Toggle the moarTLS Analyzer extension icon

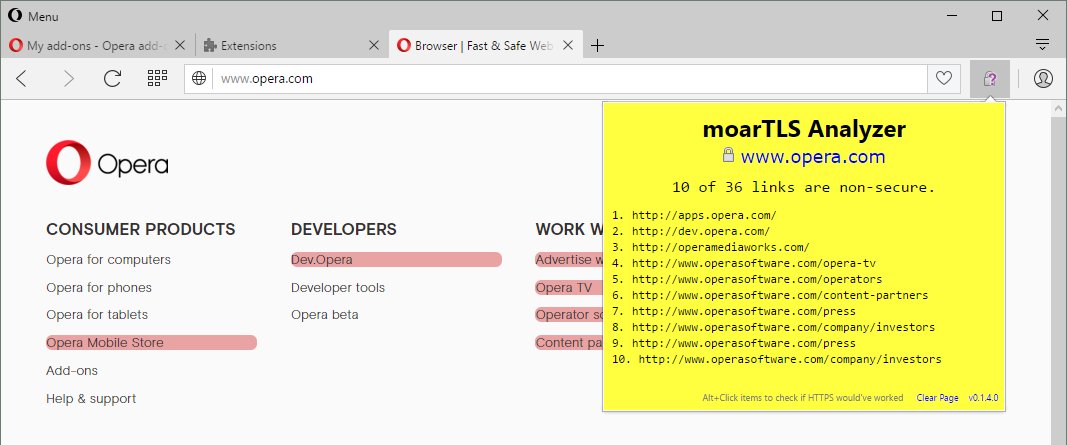[990, 79]
